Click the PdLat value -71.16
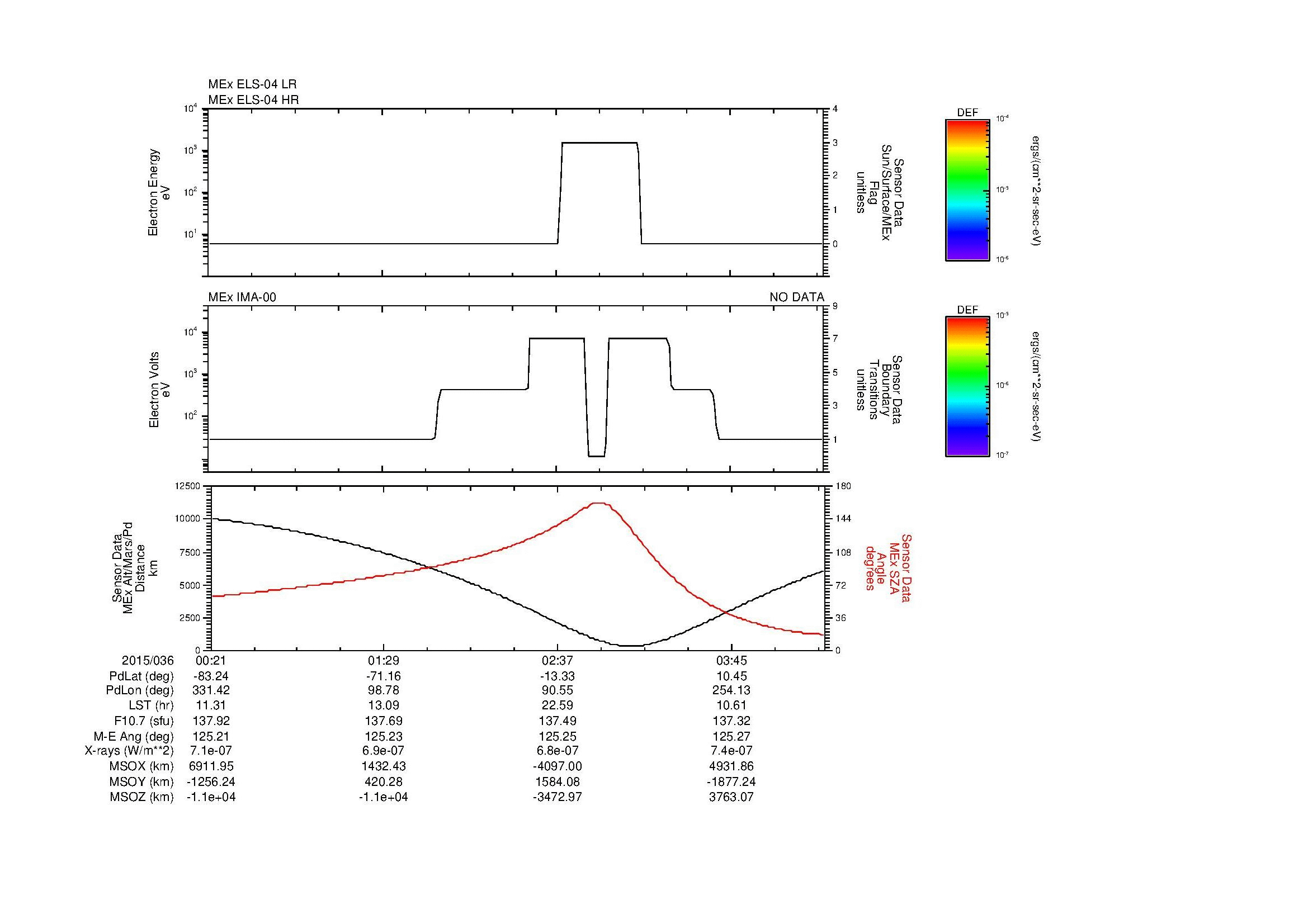This screenshot has width=1308, height=924. point(384,676)
